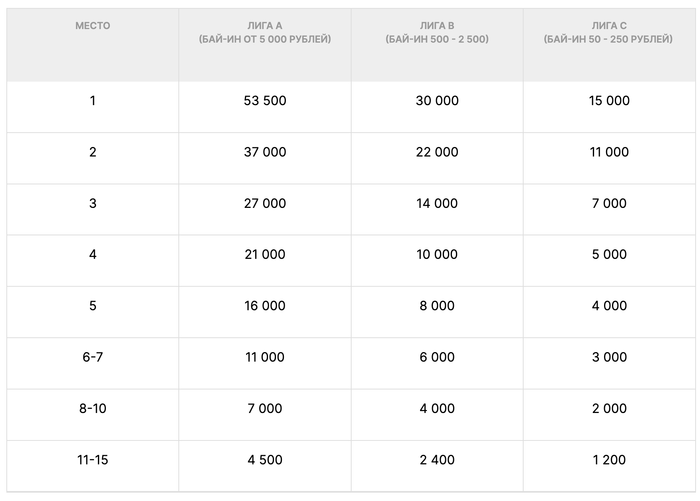Select the ЛИГА A column header
This screenshot has width=700, height=501.
[x=265, y=45]
